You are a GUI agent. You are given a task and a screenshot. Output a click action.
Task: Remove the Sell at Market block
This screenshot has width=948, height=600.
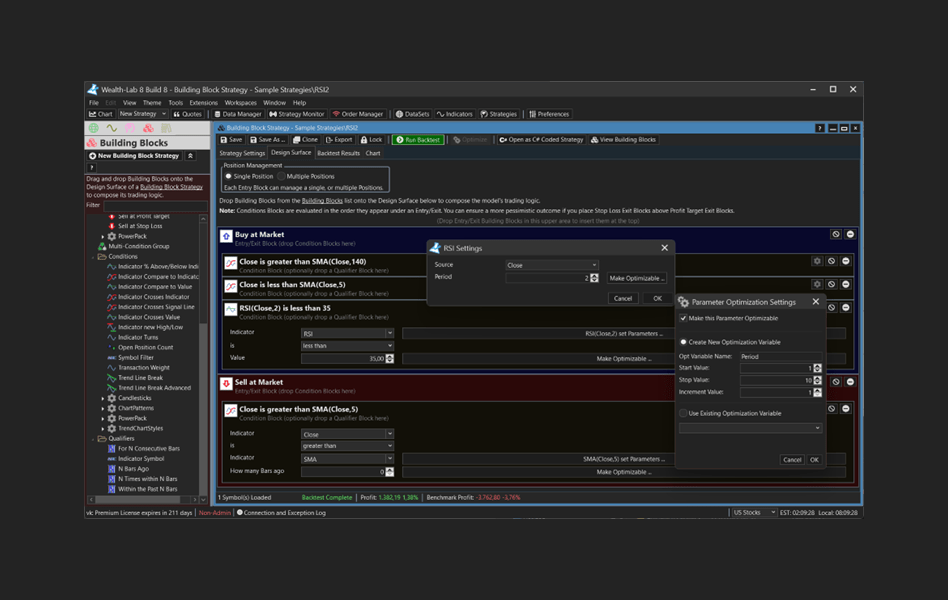pos(850,382)
